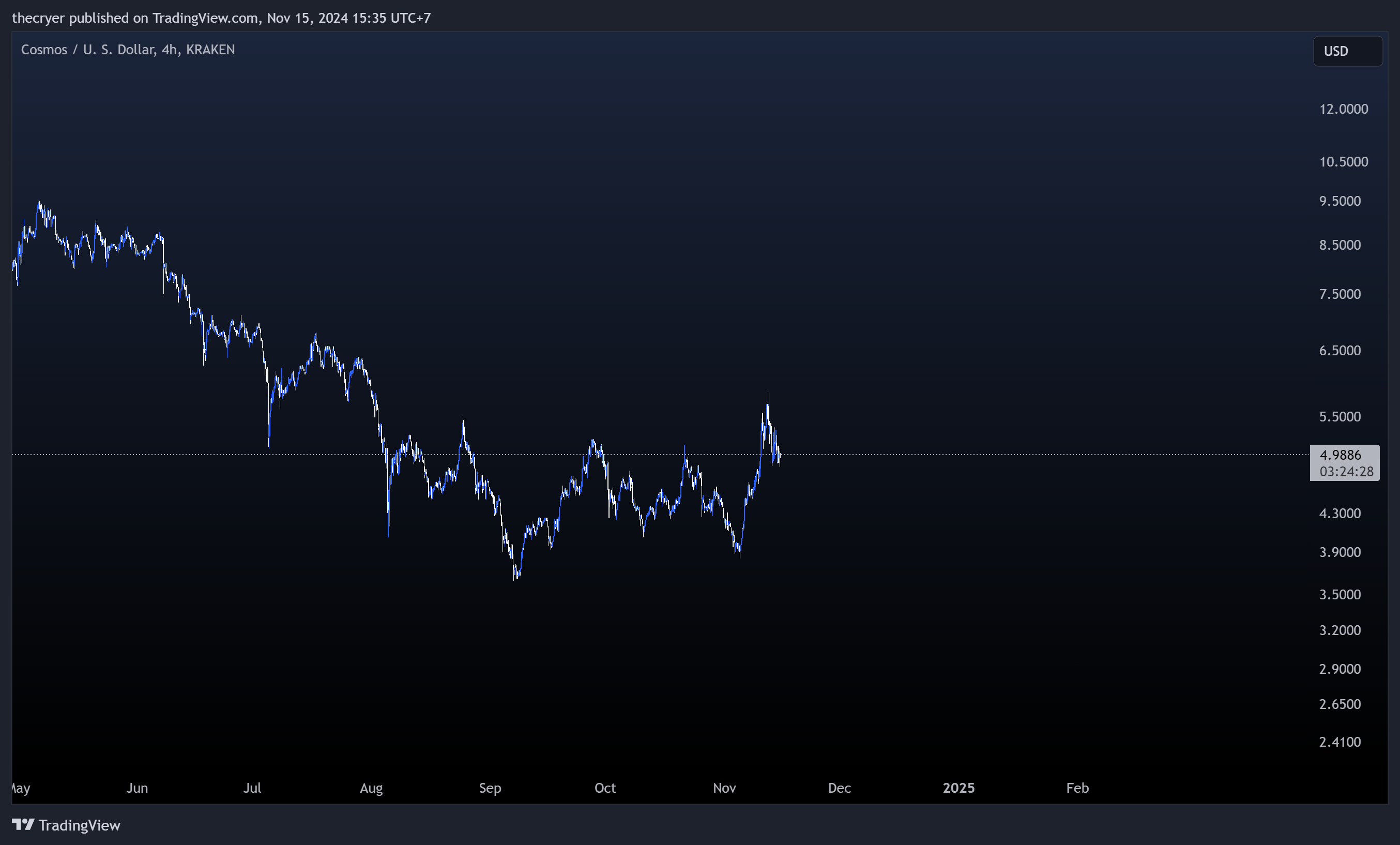Click the Jul label on time axis
This screenshot has width=1400, height=845.
[x=252, y=788]
